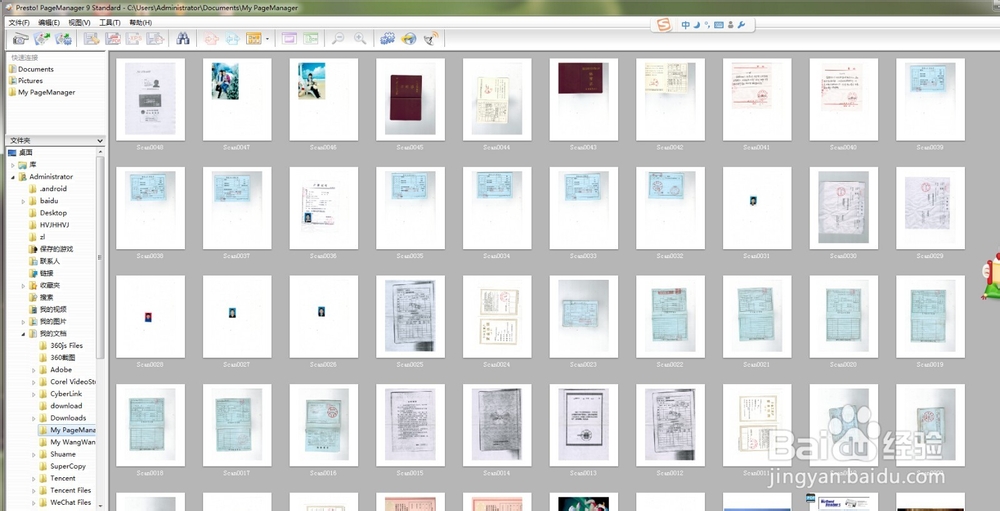The image size is (1000, 511).
Task: Select the 360js Files folder
Action: (61, 346)
